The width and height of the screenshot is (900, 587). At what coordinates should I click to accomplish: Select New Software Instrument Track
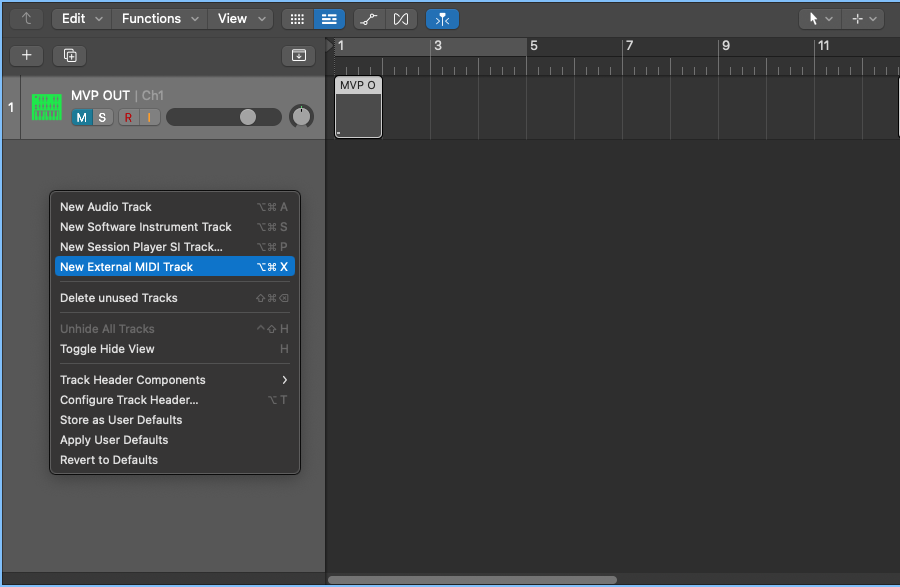[x=146, y=227]
